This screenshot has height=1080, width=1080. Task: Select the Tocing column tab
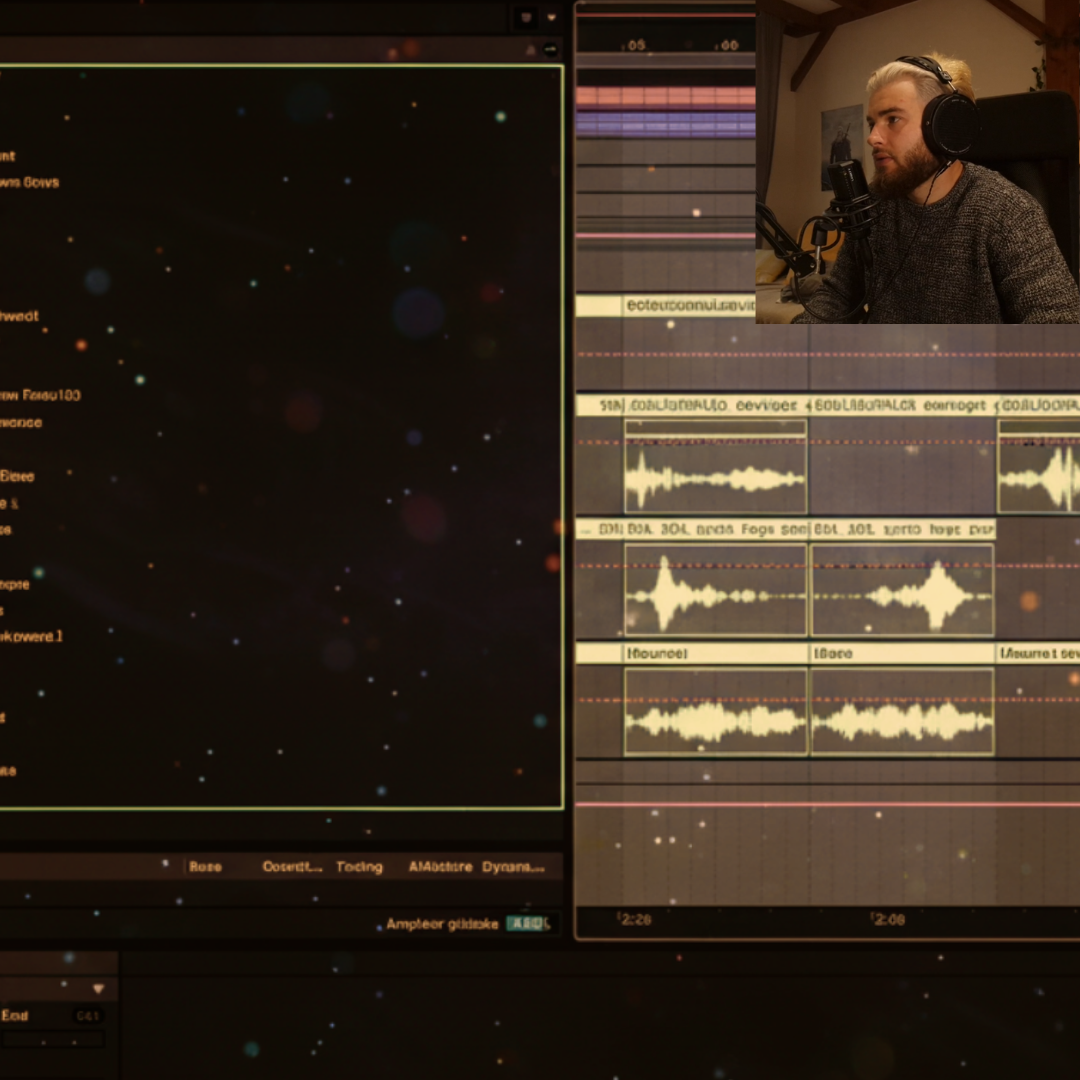[x=359, y=867]
